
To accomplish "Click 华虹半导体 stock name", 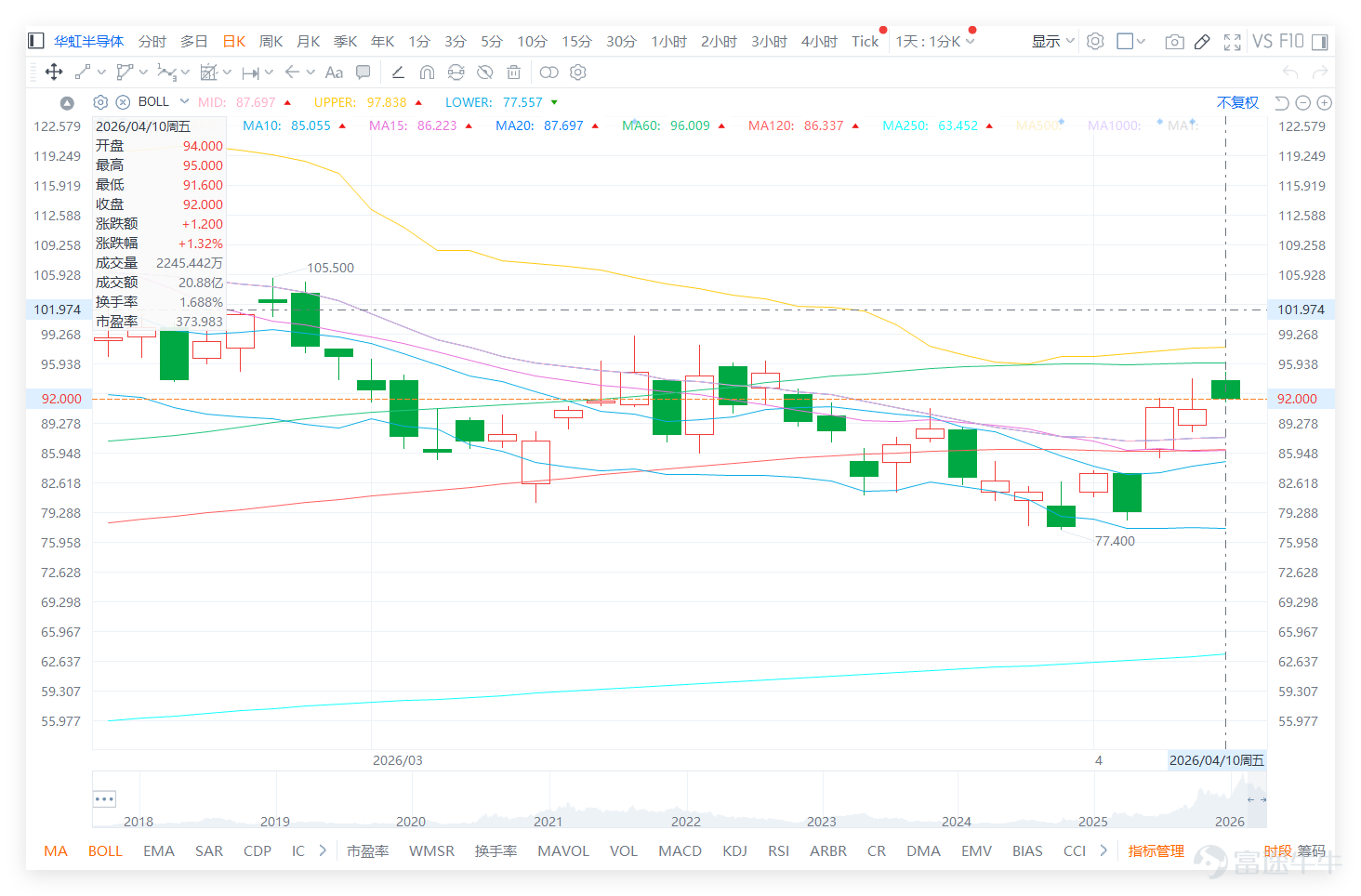I will [88, 41].
